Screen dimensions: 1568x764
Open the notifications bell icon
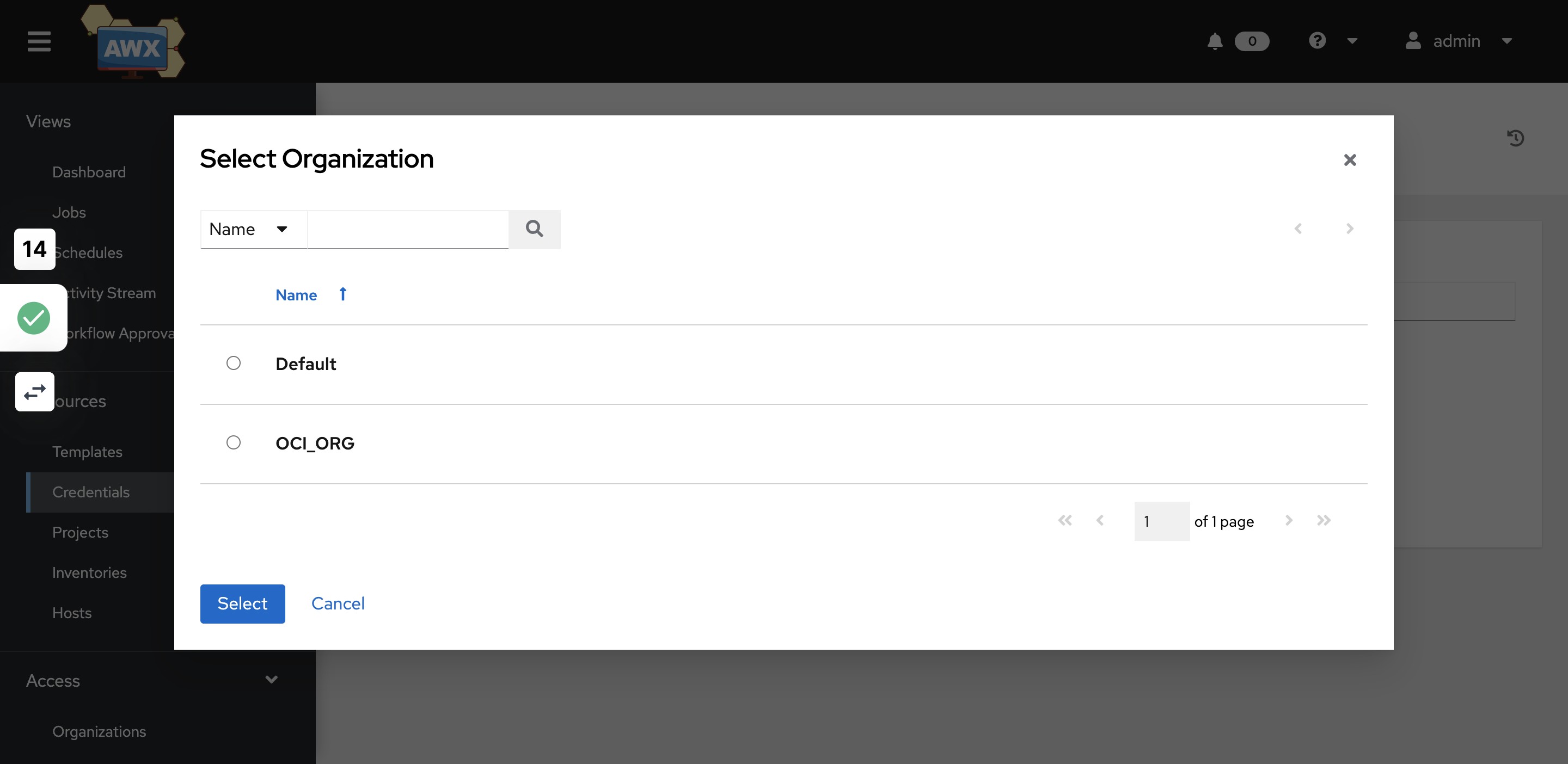pos(1214,41)
